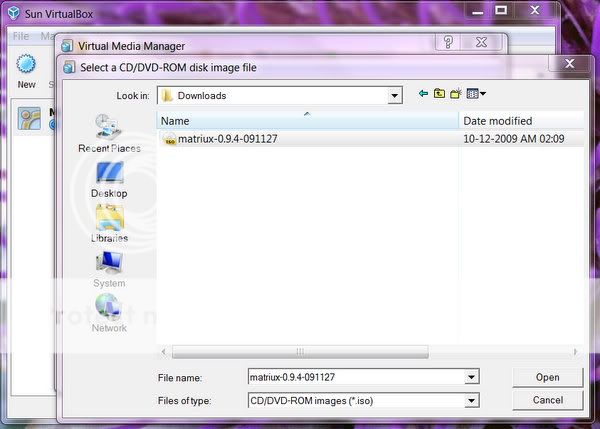Open File menu in Sun VirtualBox
This screenshot has height=429, width=600.
[x=21, y=36]
